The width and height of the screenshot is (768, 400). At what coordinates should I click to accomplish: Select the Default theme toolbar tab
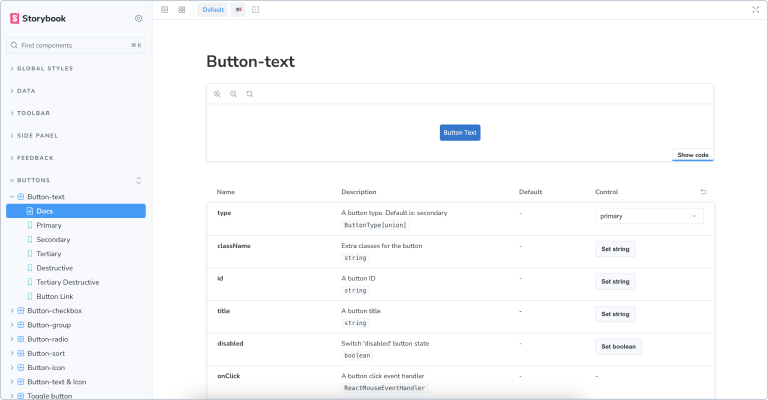pyautogui.click(x=213, y=10)
